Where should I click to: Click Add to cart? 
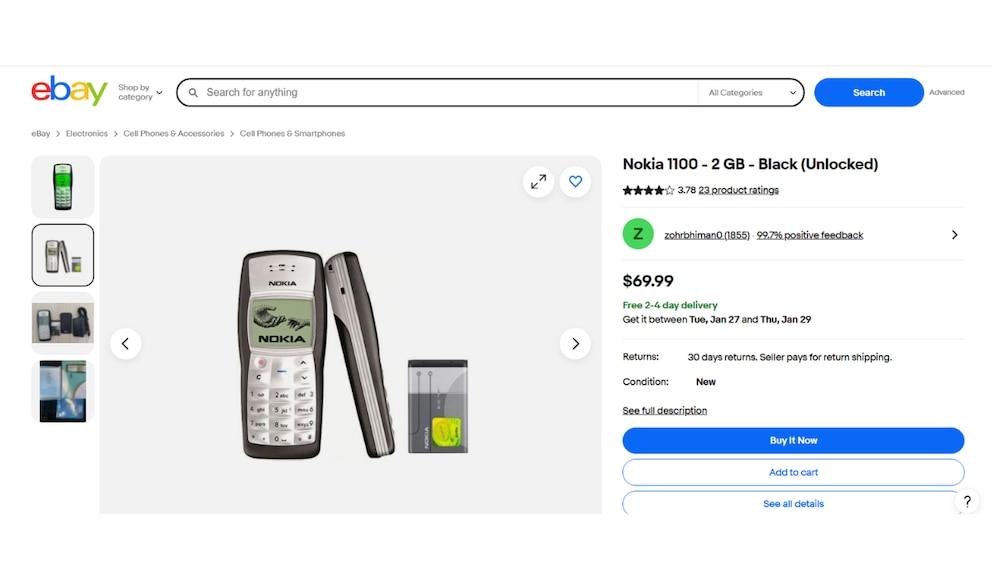click(793, 472)
